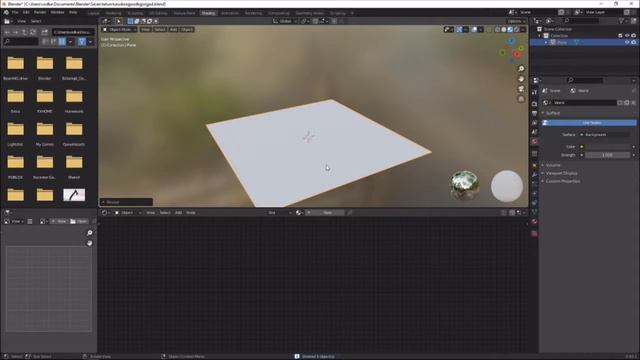Click the file browser forward arrow
The height and width of the screenshot is (360, 640).
pos(16,32)
